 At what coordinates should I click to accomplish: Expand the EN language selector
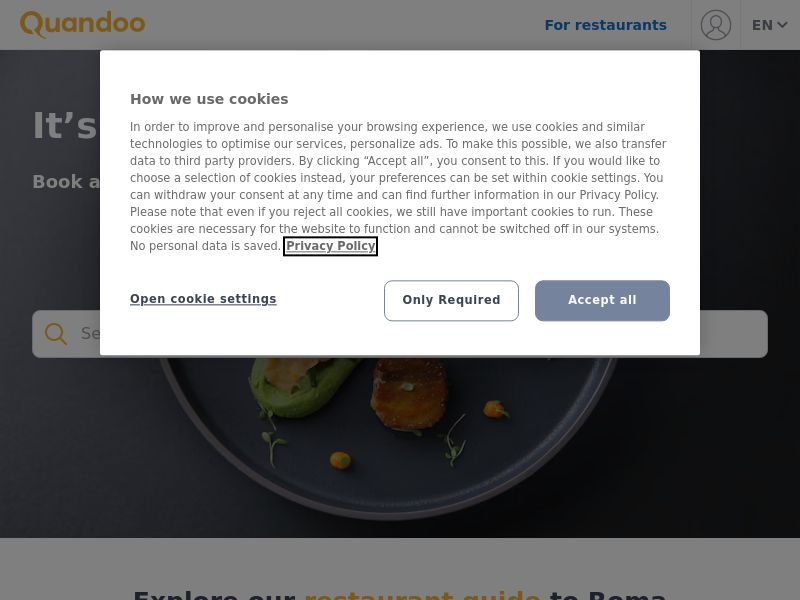(769, 25)
